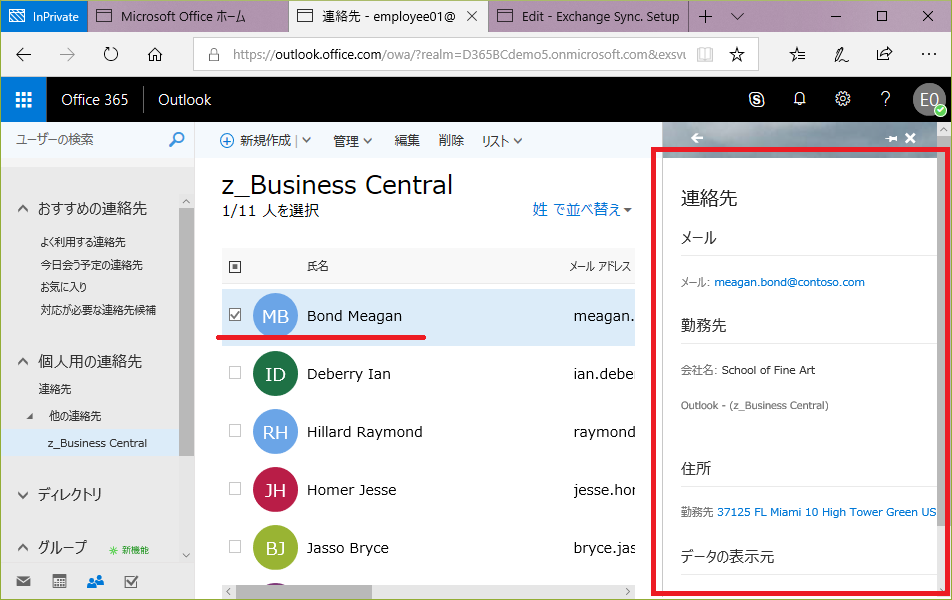Uncheck the Bond Meagan contact checkbox
This screenshot has height=600, width=952.
tap(235, 315)
